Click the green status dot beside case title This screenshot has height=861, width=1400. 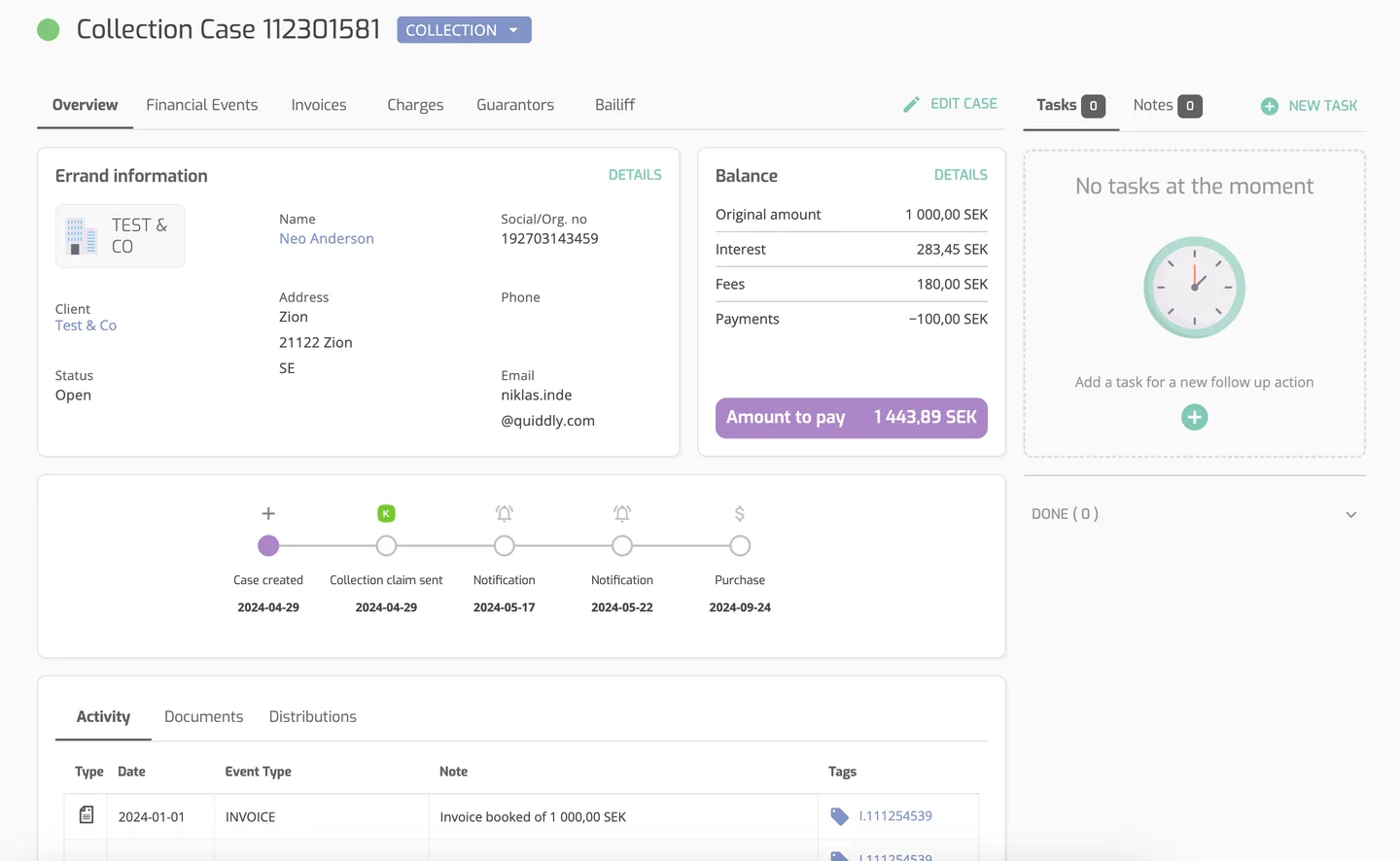[x=49, y=30]
